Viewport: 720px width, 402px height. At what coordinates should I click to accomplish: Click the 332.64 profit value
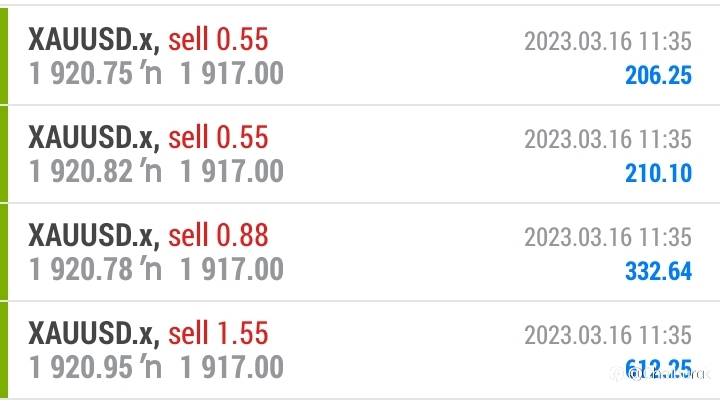pyautogui.click(x=658, y=271)
